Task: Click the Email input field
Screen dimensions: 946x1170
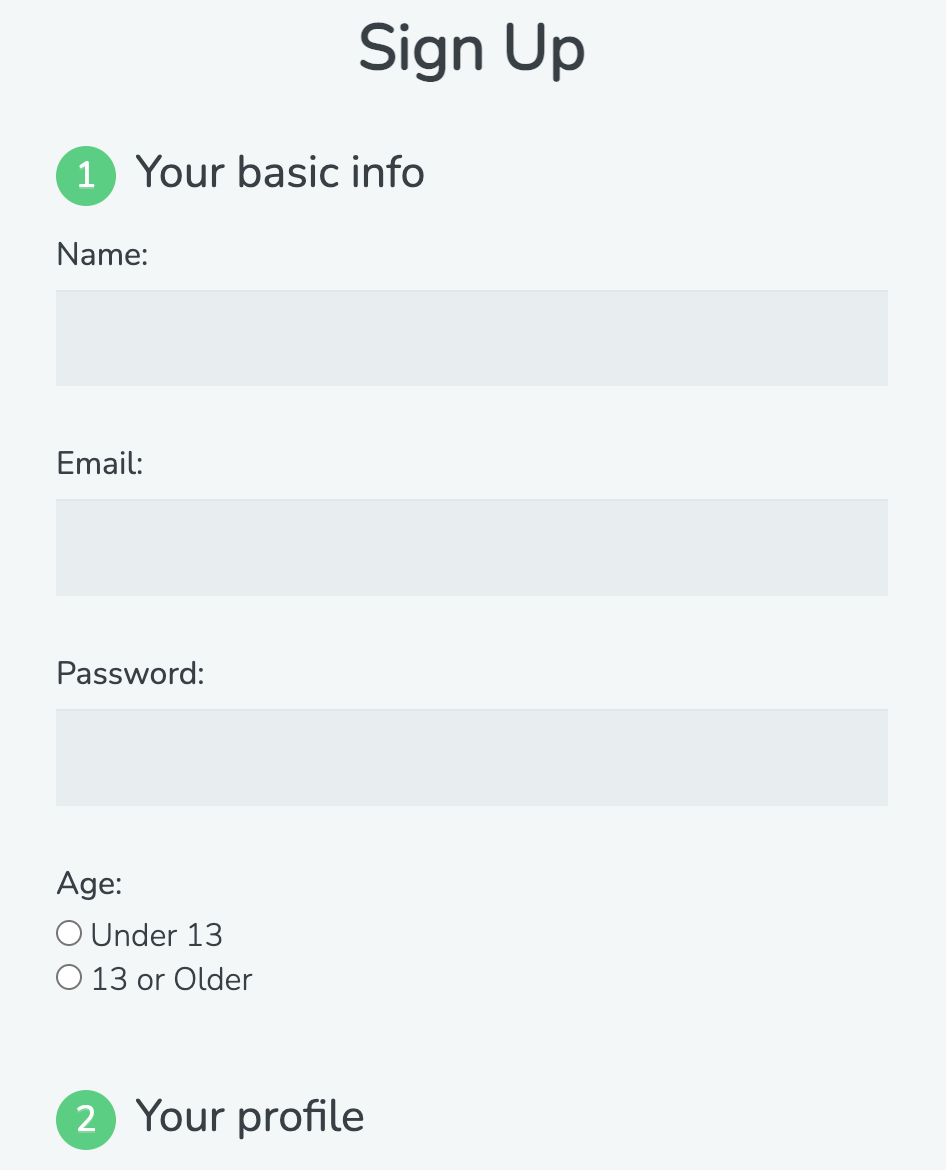Action: click(x=472, y=547)
